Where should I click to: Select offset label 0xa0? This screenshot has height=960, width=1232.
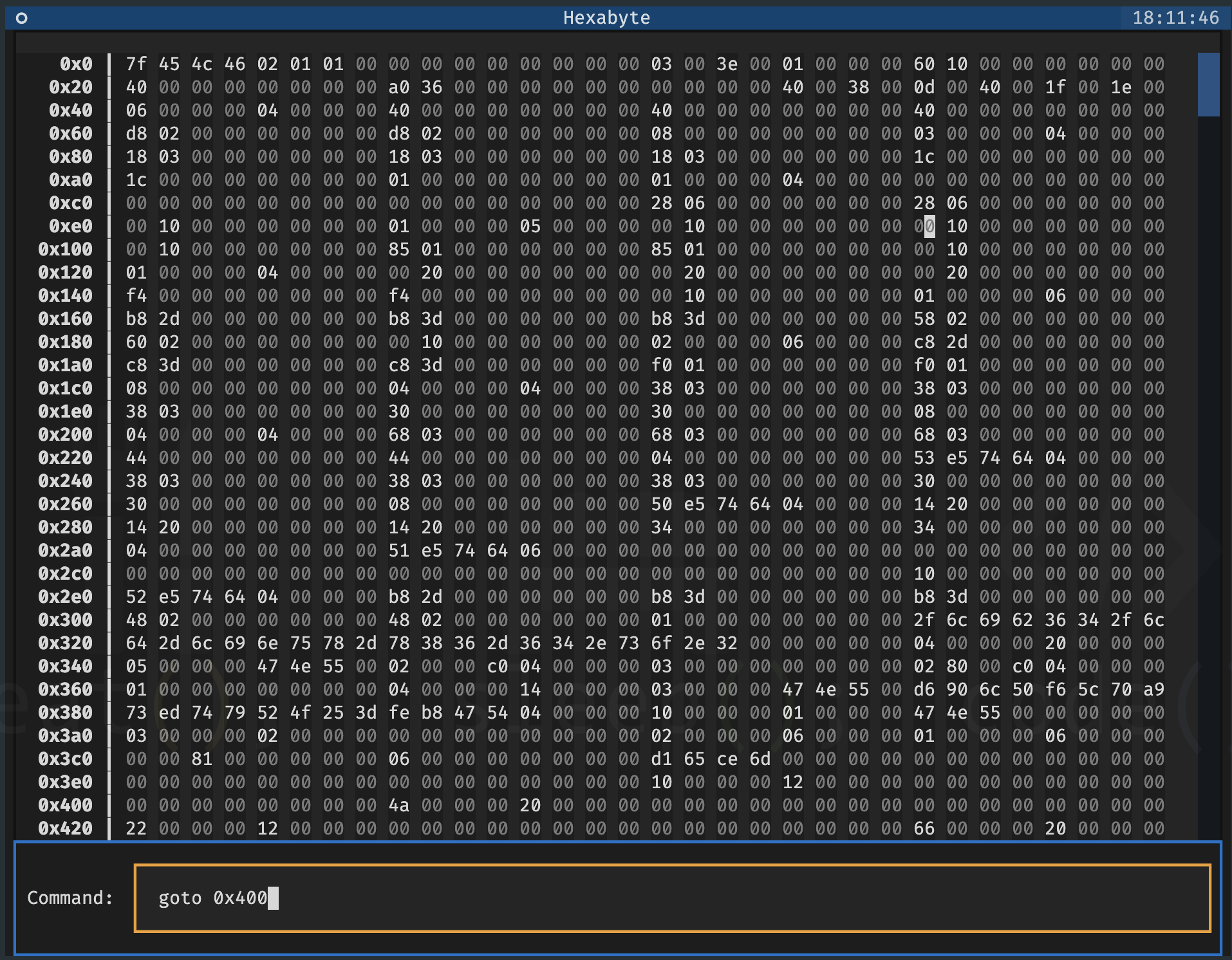[71, 180]
